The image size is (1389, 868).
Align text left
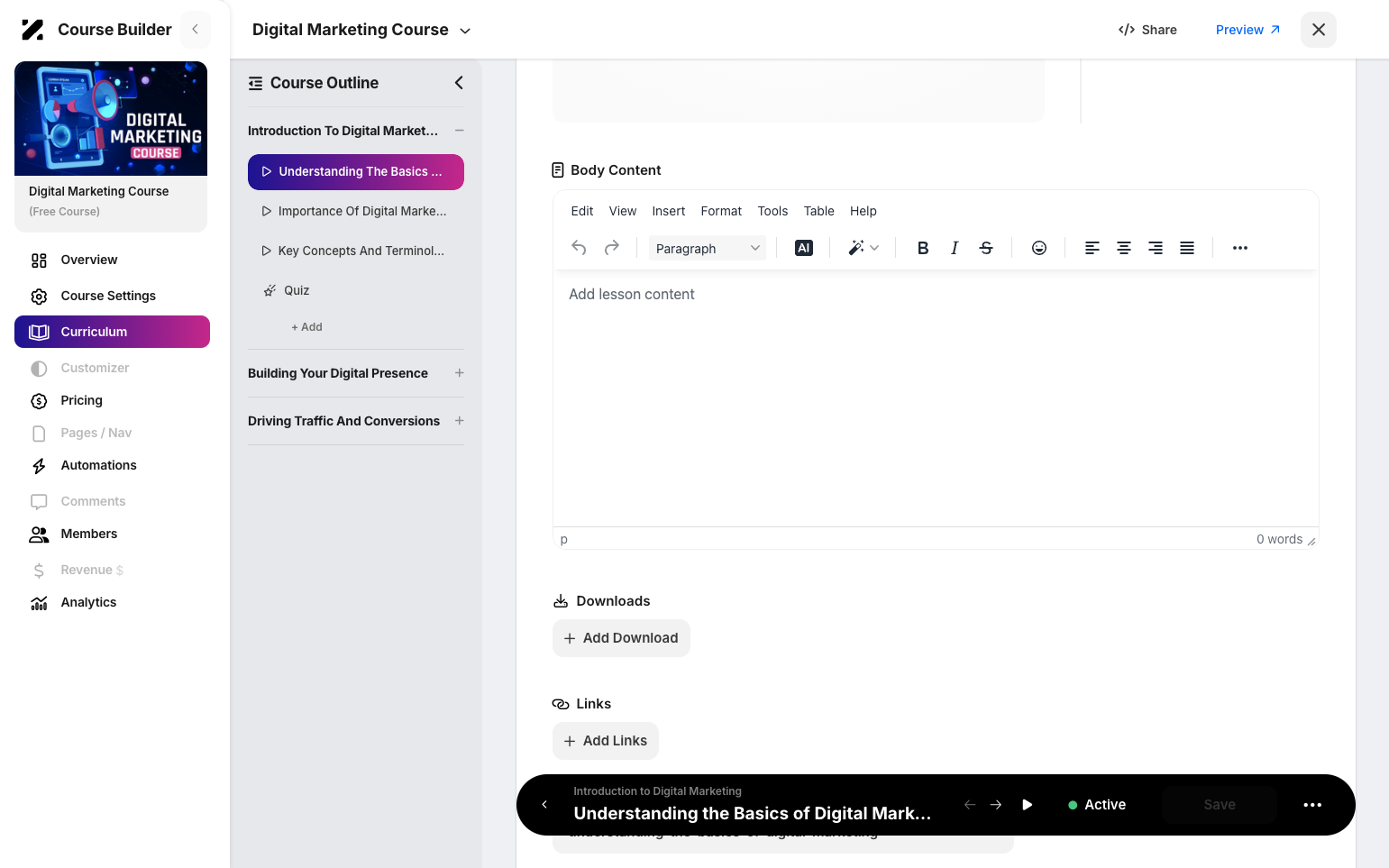[x=1092, y=248]
